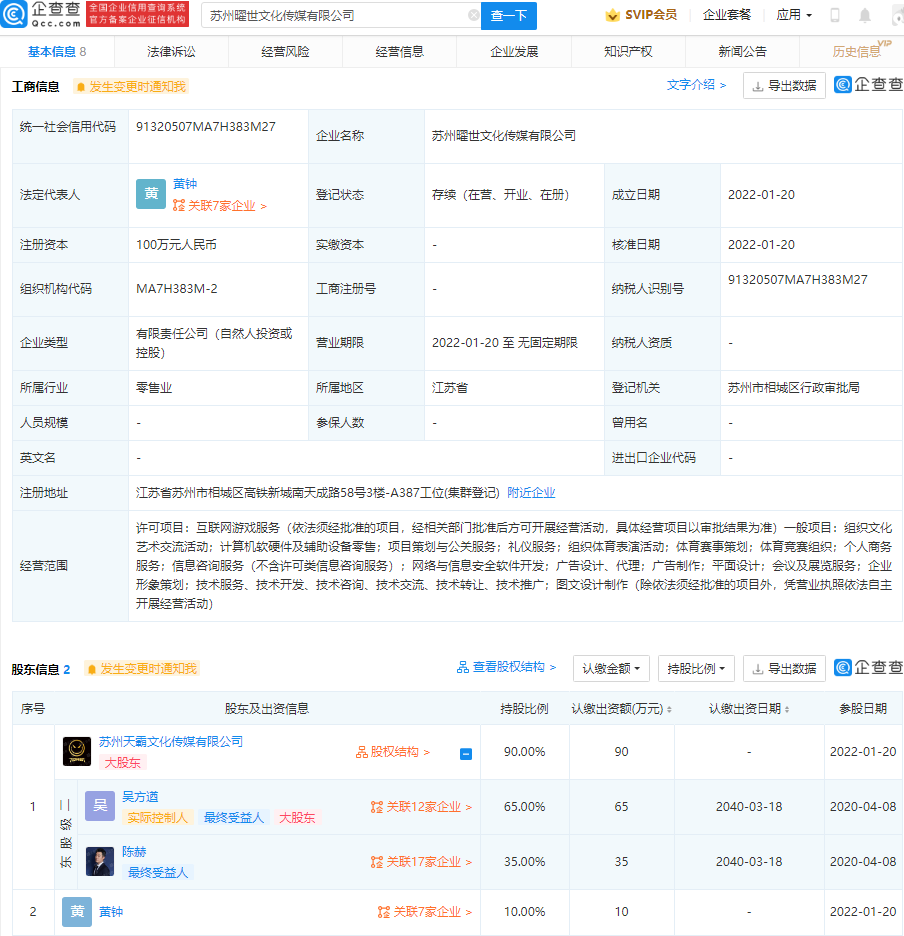This screenshot has width=904, height=936.
Task: Open 附近企业 link beside address
Action: (531, 492)
